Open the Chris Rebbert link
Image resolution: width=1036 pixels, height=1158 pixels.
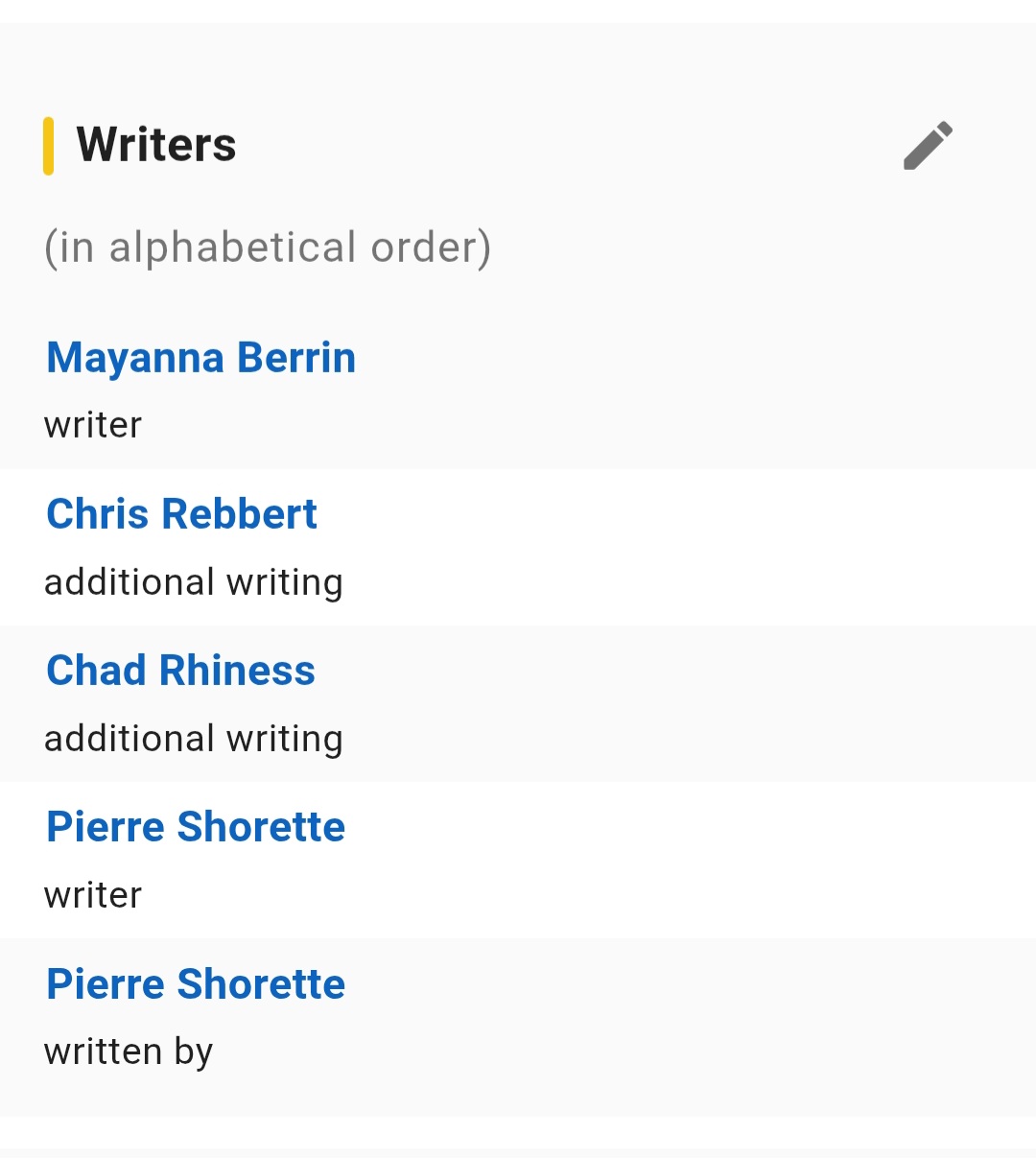182,514
